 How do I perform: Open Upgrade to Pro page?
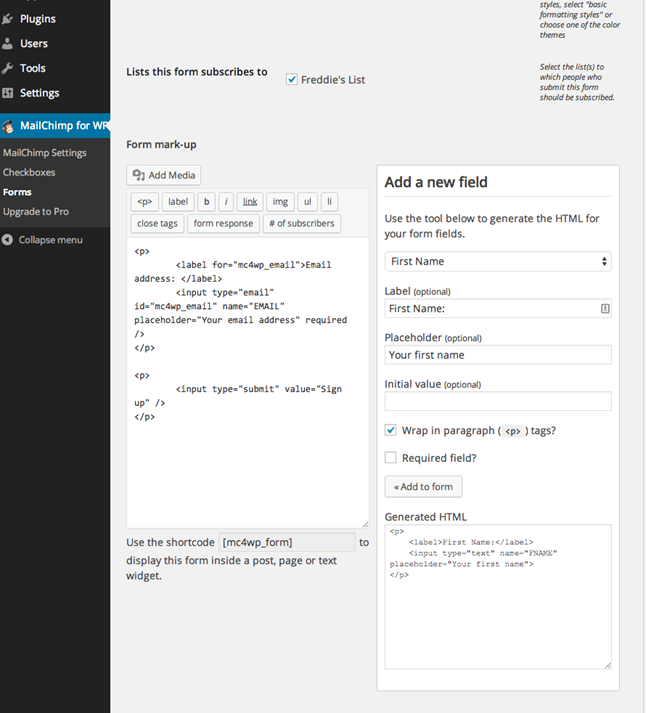[x=36, y=211]
